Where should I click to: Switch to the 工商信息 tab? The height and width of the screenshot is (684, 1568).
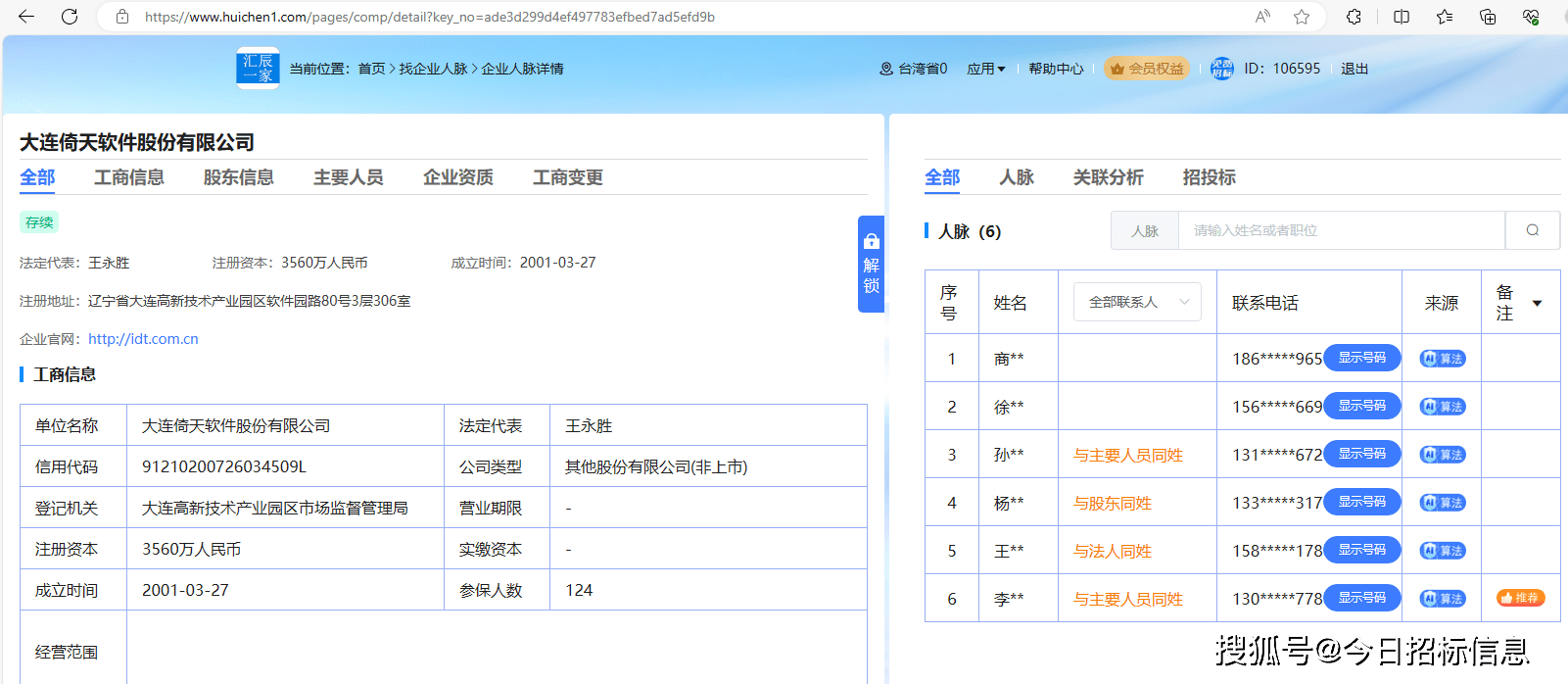click(129, 177)
